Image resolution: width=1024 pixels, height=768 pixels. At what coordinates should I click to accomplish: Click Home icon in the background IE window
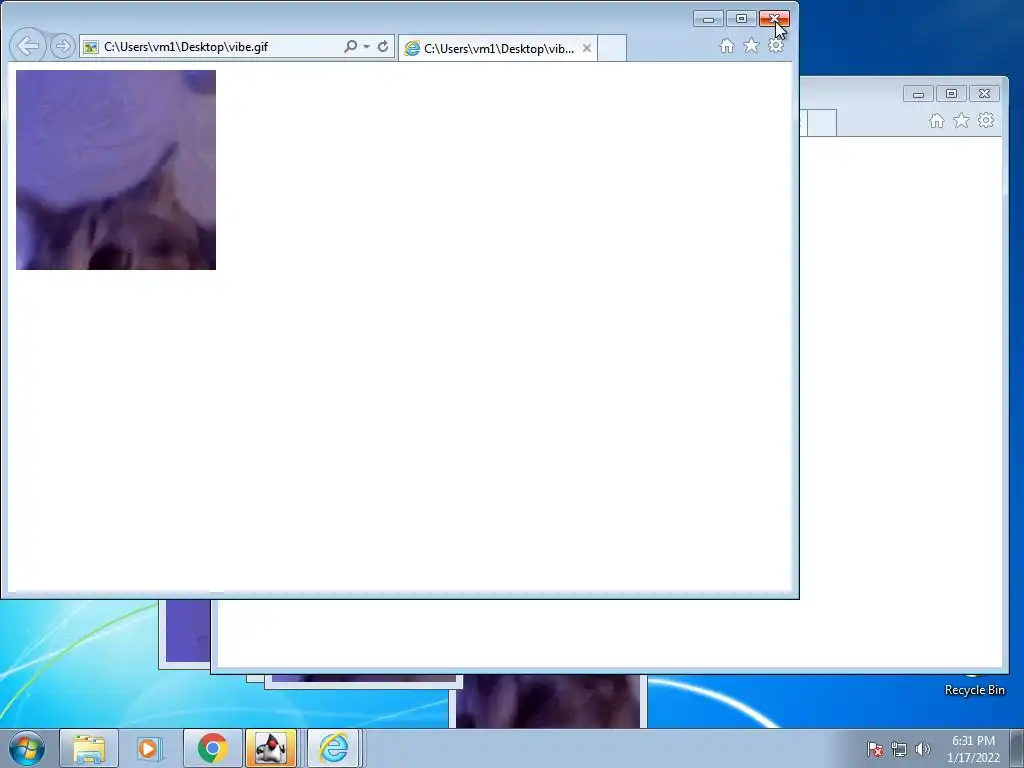tap(936, 120)
